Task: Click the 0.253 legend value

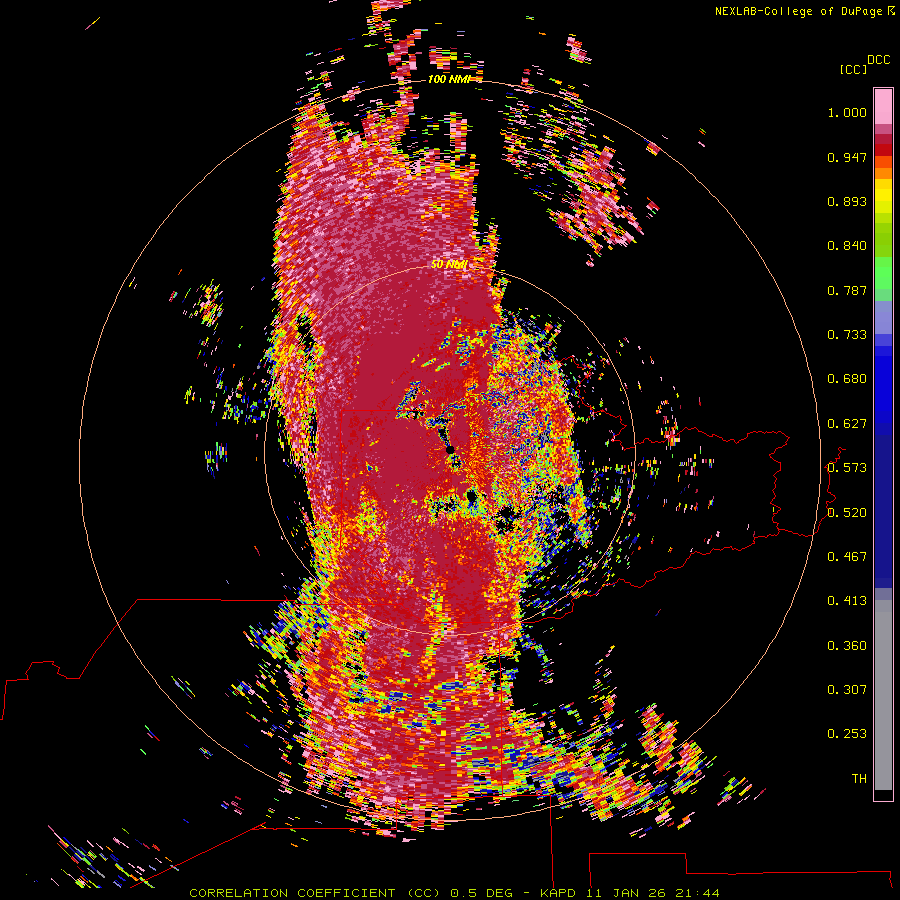Action: (847, 734)
